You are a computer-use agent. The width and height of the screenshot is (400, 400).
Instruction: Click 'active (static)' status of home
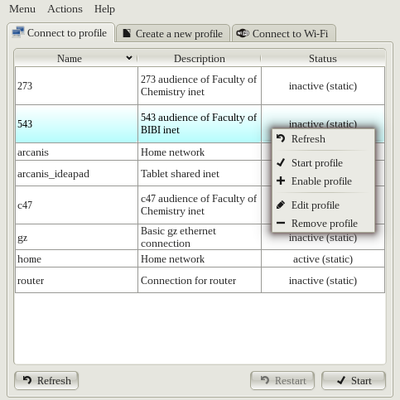click(323, 259)
